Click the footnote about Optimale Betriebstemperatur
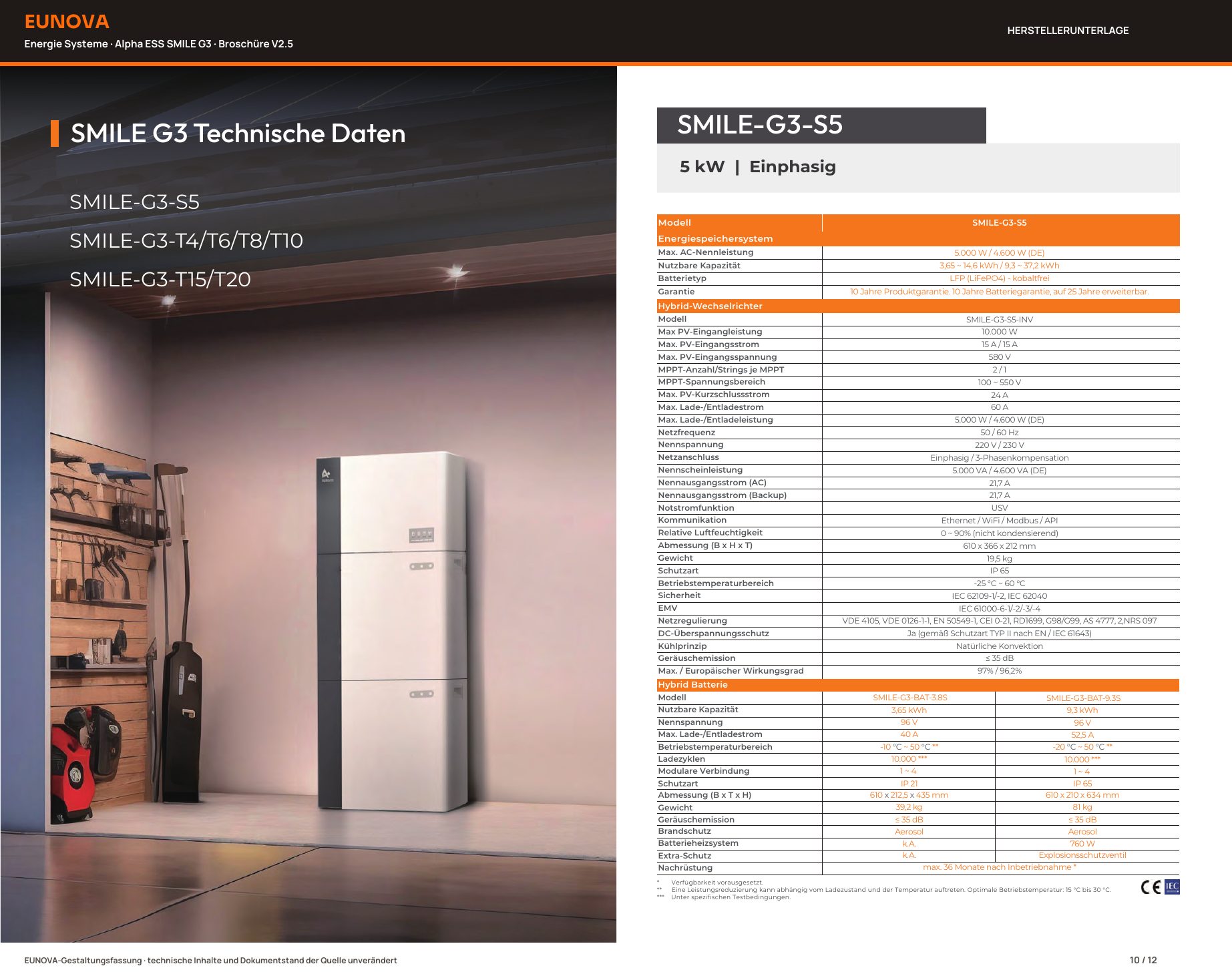Screen dimensions: 1232x978 891,890
